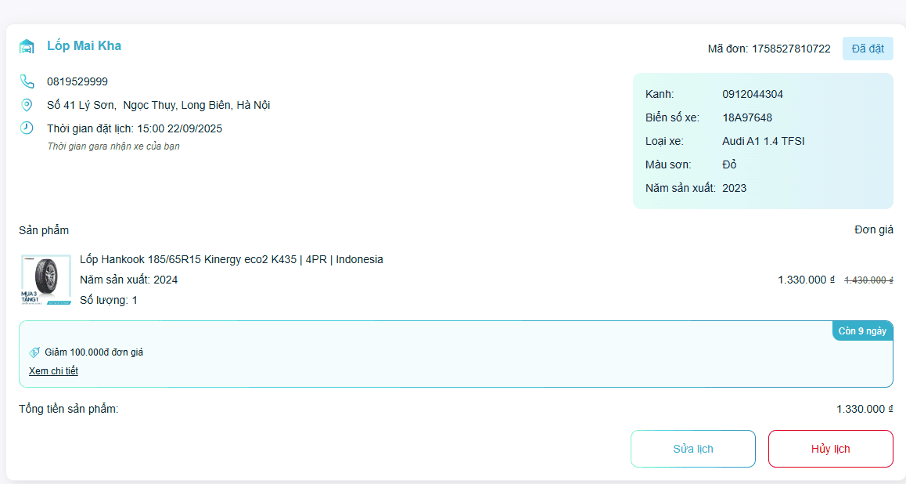
Task: Click the Sửa lịch button
Action: point(693,449)
